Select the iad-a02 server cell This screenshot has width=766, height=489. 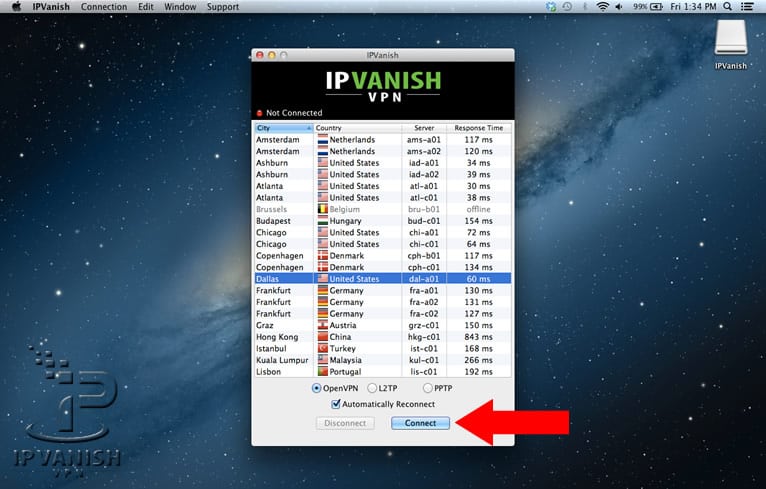coord(424,174)
